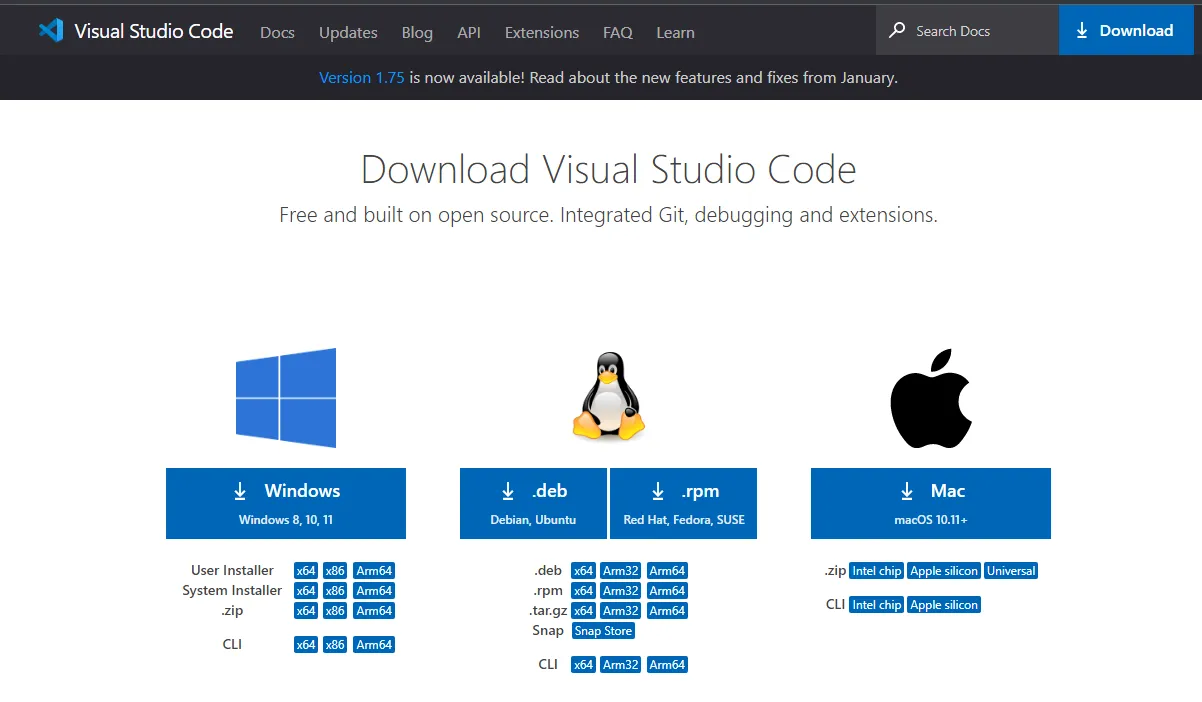Go to the Learn section
Viewport: 1202px width, 702px height.
[x=675, y=32]
